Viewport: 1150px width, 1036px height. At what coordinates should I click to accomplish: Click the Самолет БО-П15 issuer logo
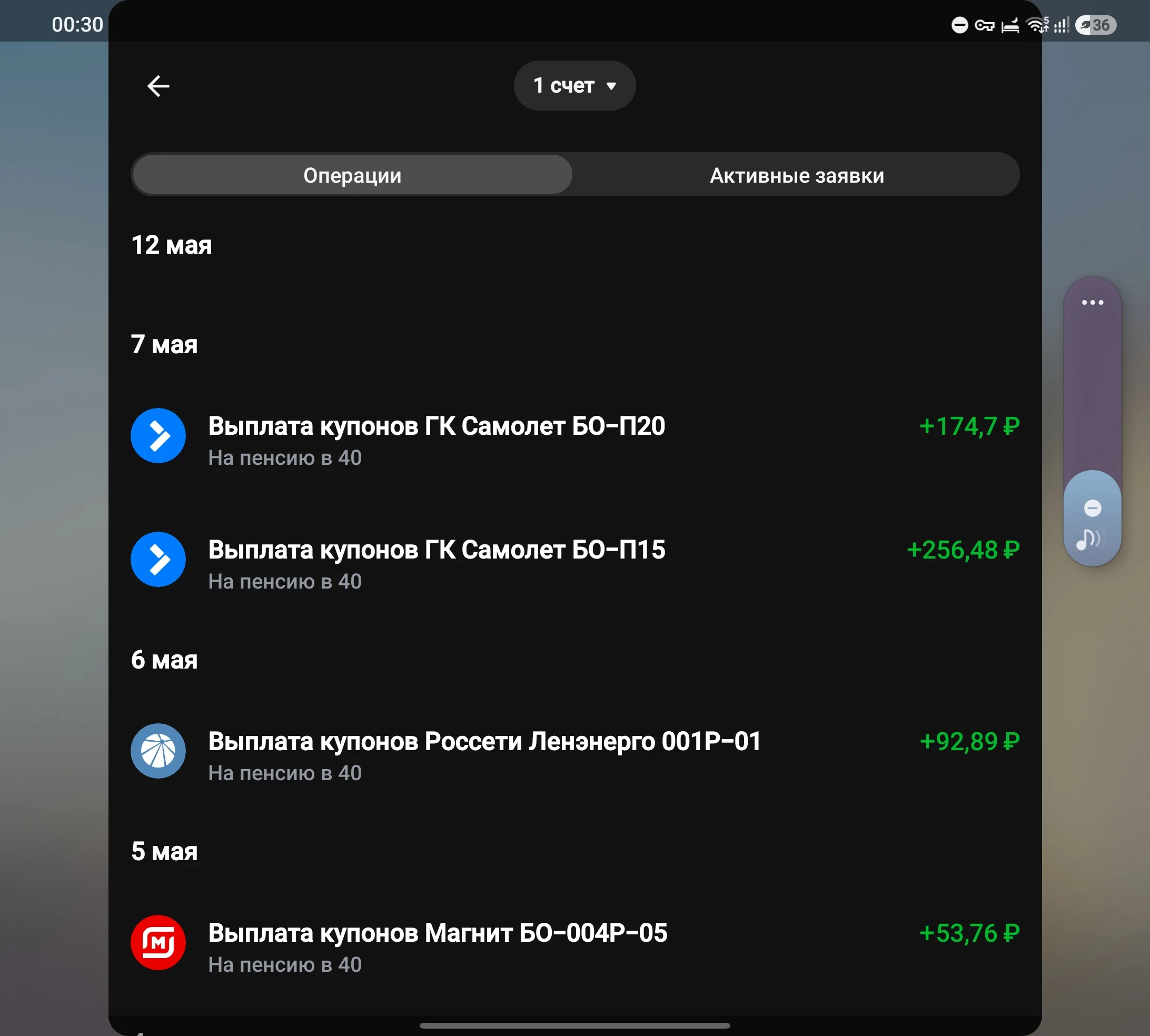[x=158, y=559]
